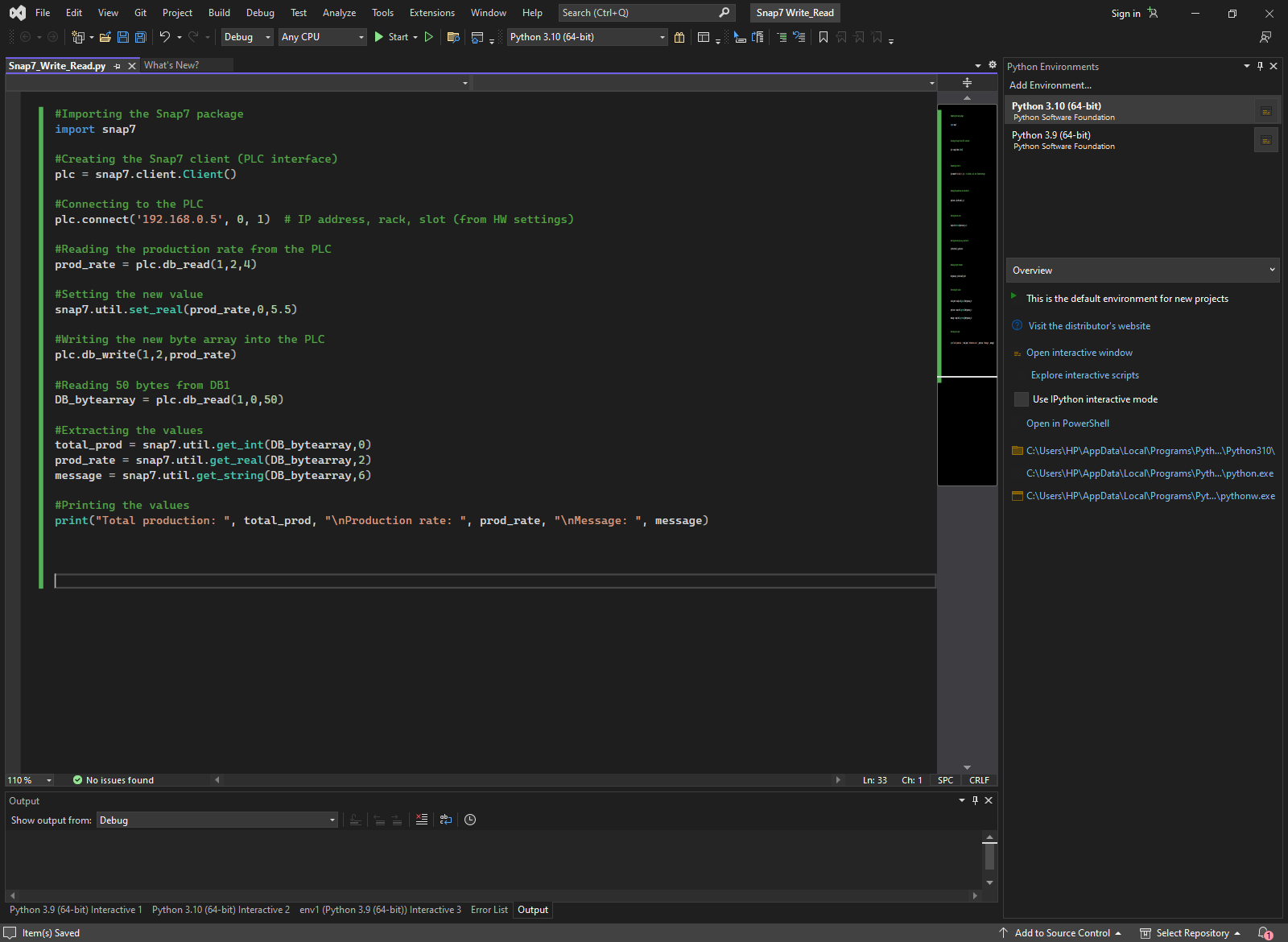Toggle word wrap in Output panel
The width and height of the screenshot is (1288, 942).
tap(446, 820)
